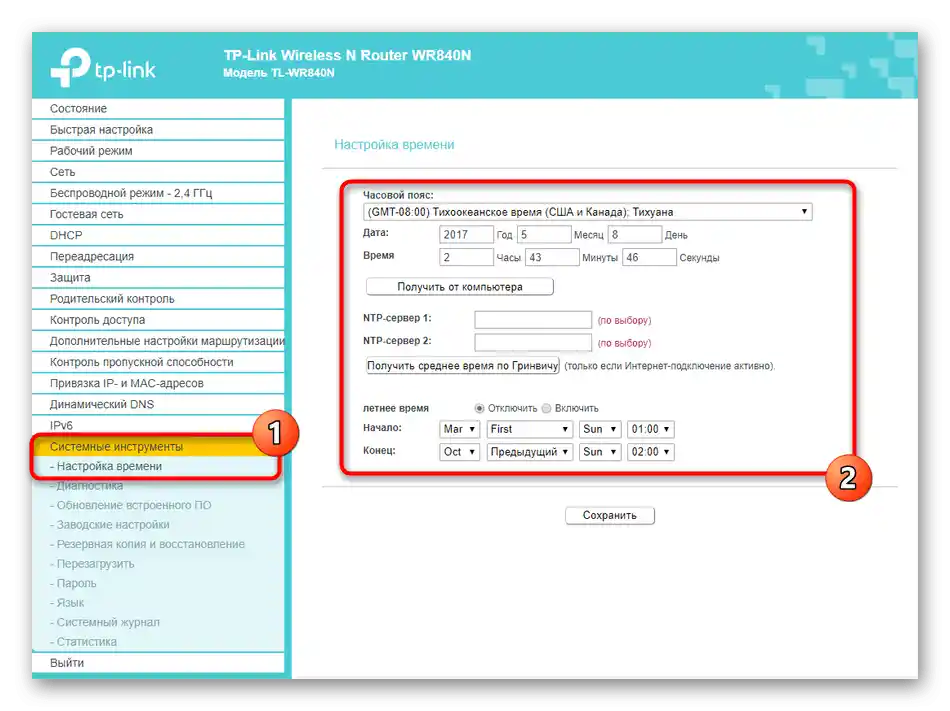Open Гостевая сеть settings
This screenshot has height=711, width=950.
pos(158,214)
